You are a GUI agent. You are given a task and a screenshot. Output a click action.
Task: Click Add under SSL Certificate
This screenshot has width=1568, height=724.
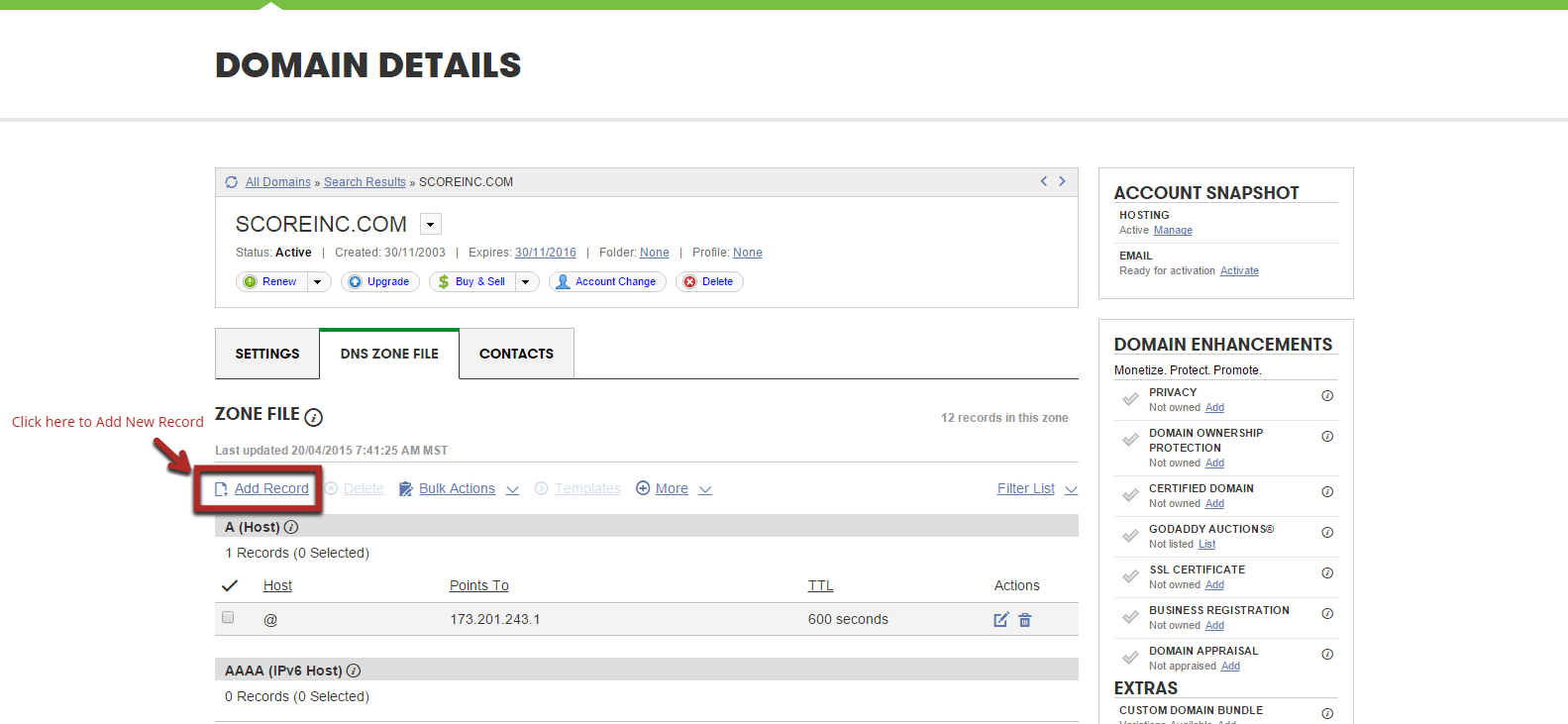[x=1214, y=584]
